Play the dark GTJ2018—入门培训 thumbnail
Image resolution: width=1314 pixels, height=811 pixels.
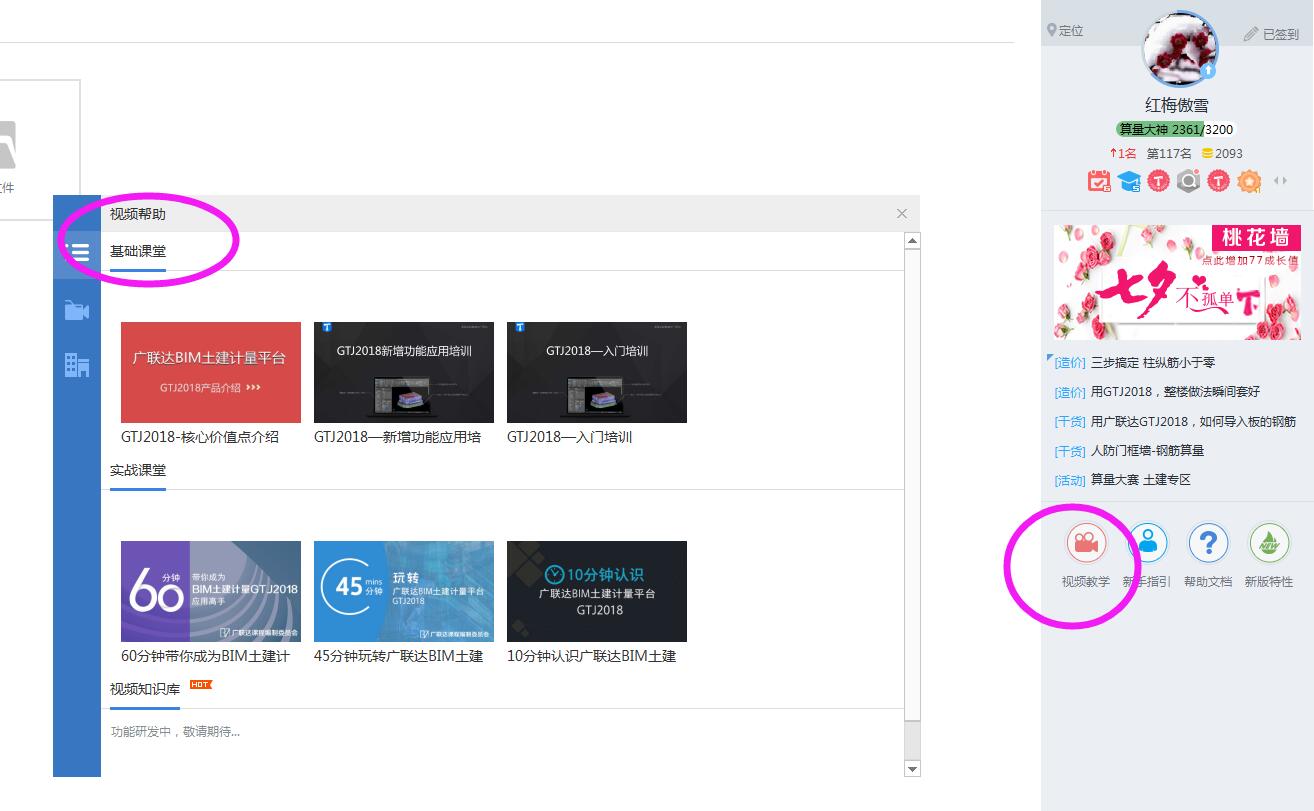(x=597, y=372)
